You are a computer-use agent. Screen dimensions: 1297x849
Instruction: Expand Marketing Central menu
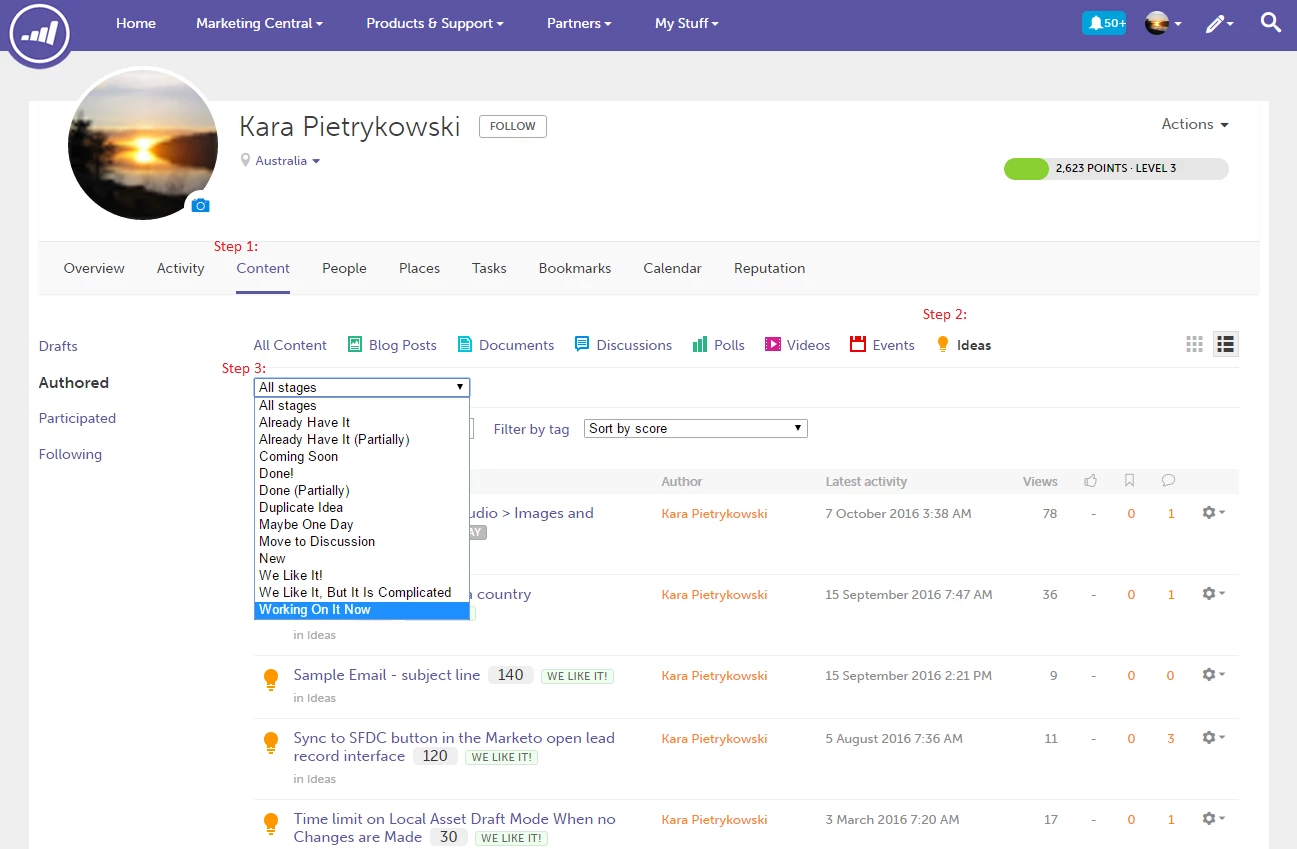tap(259, 23)
